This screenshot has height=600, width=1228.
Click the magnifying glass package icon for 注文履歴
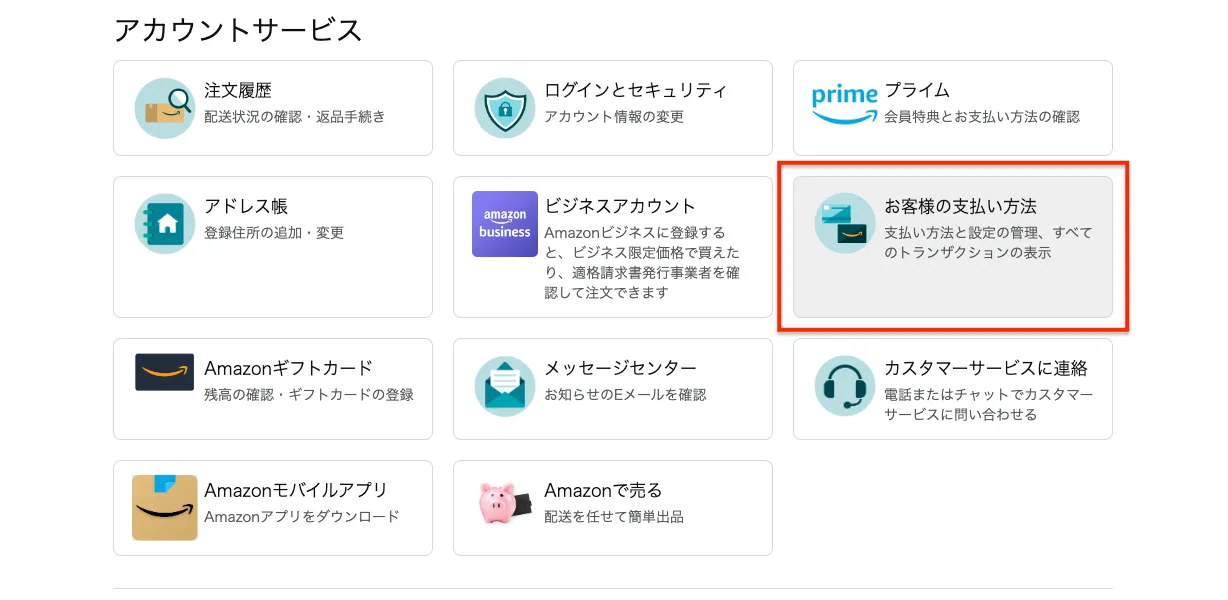tap(164, 107)
